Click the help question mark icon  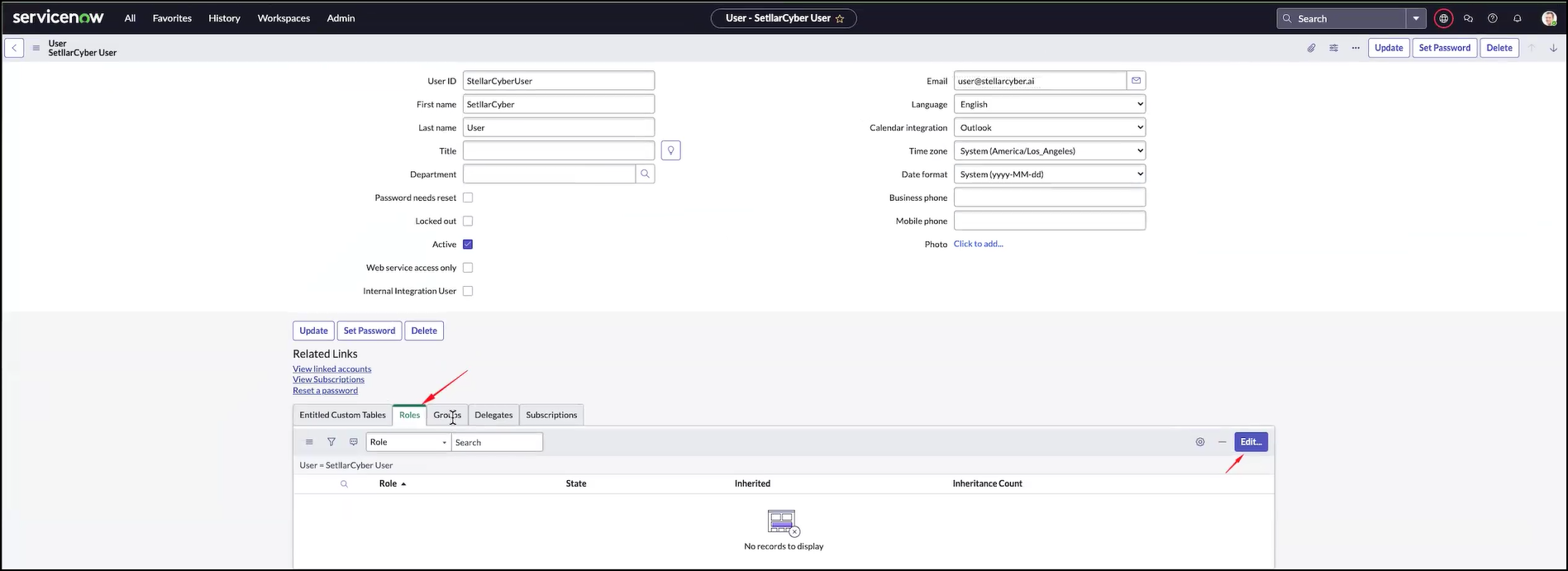(x=1493, y=18)
